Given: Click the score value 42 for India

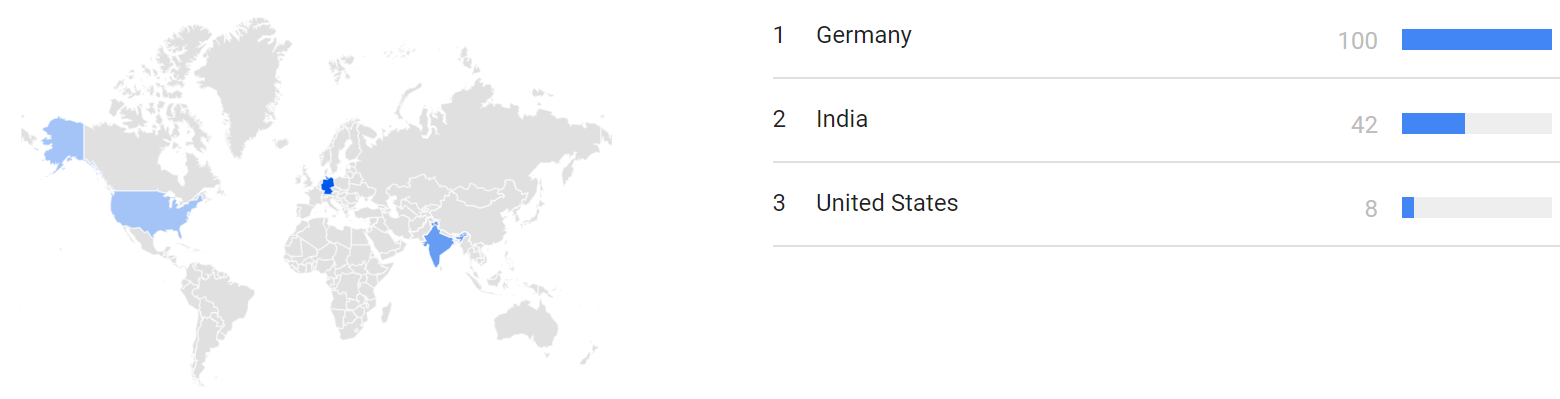Looking at the screenshot, I should [x=1364, y=125].
